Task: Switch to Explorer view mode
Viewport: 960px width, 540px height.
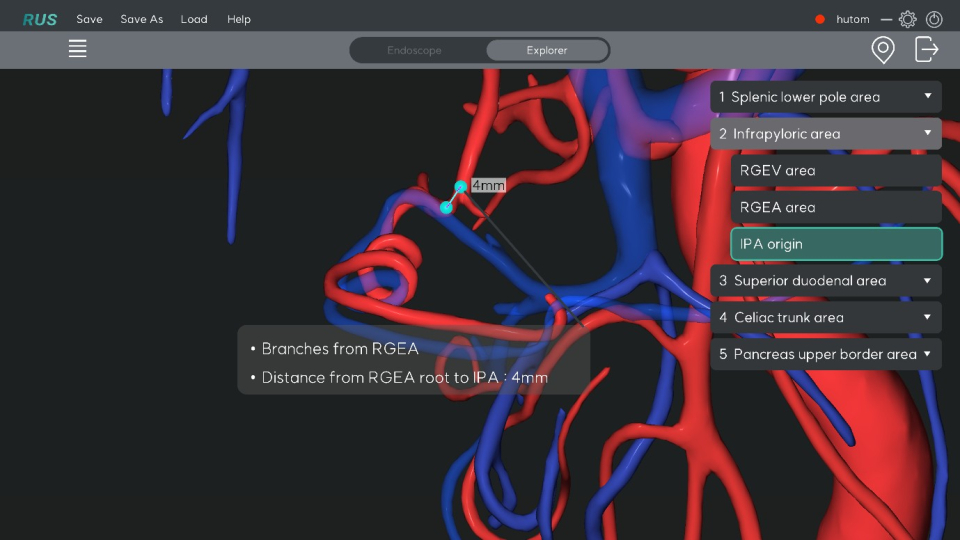Action: (547, 50)
